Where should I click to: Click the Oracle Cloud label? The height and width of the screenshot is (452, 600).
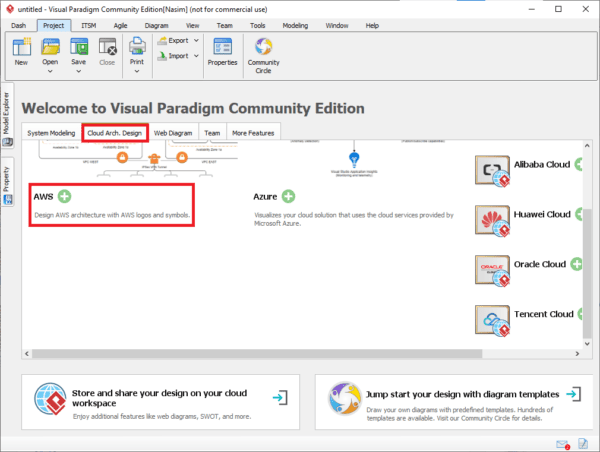click(540, 264)
